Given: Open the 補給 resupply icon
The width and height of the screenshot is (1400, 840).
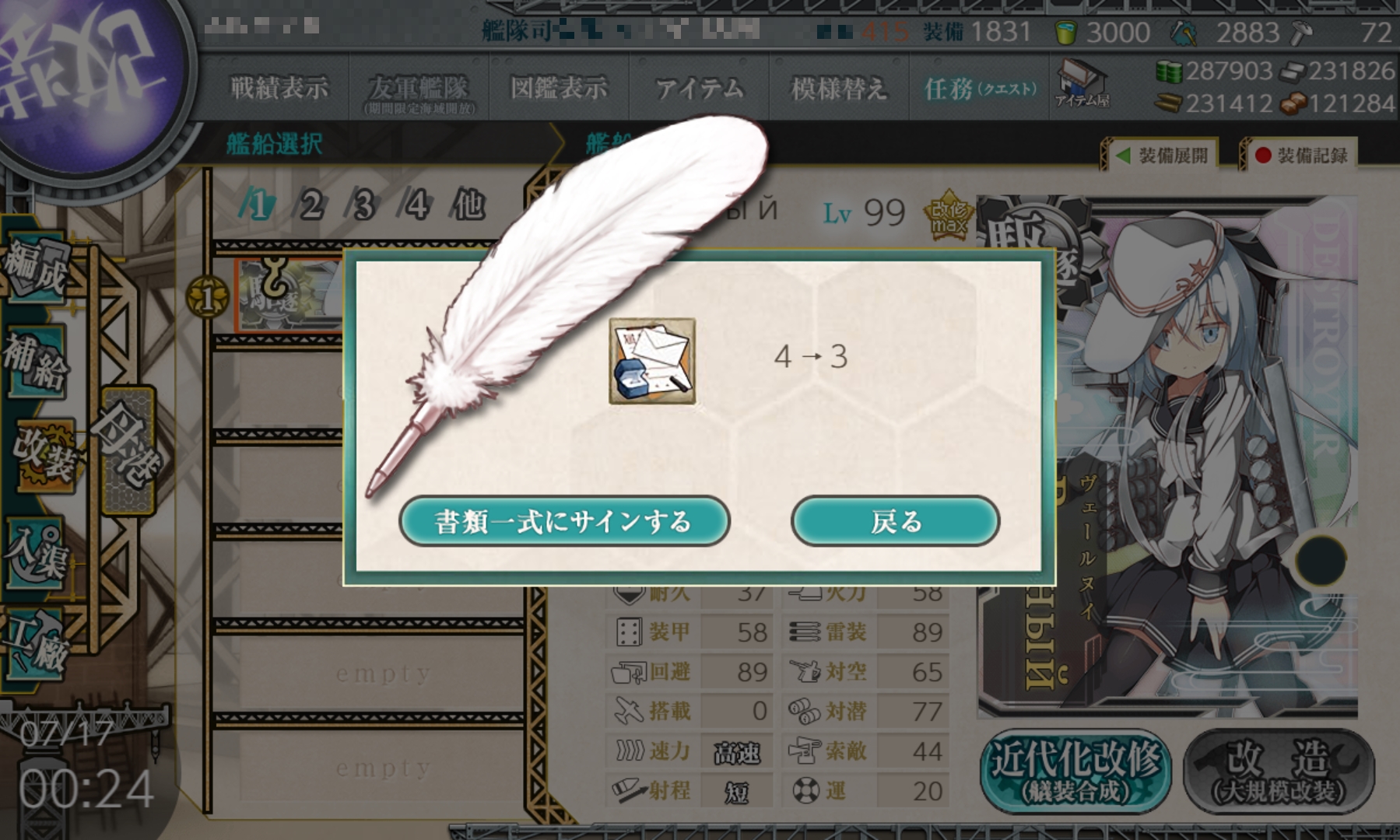Looking at the screenshot, I should pos(35,360).
